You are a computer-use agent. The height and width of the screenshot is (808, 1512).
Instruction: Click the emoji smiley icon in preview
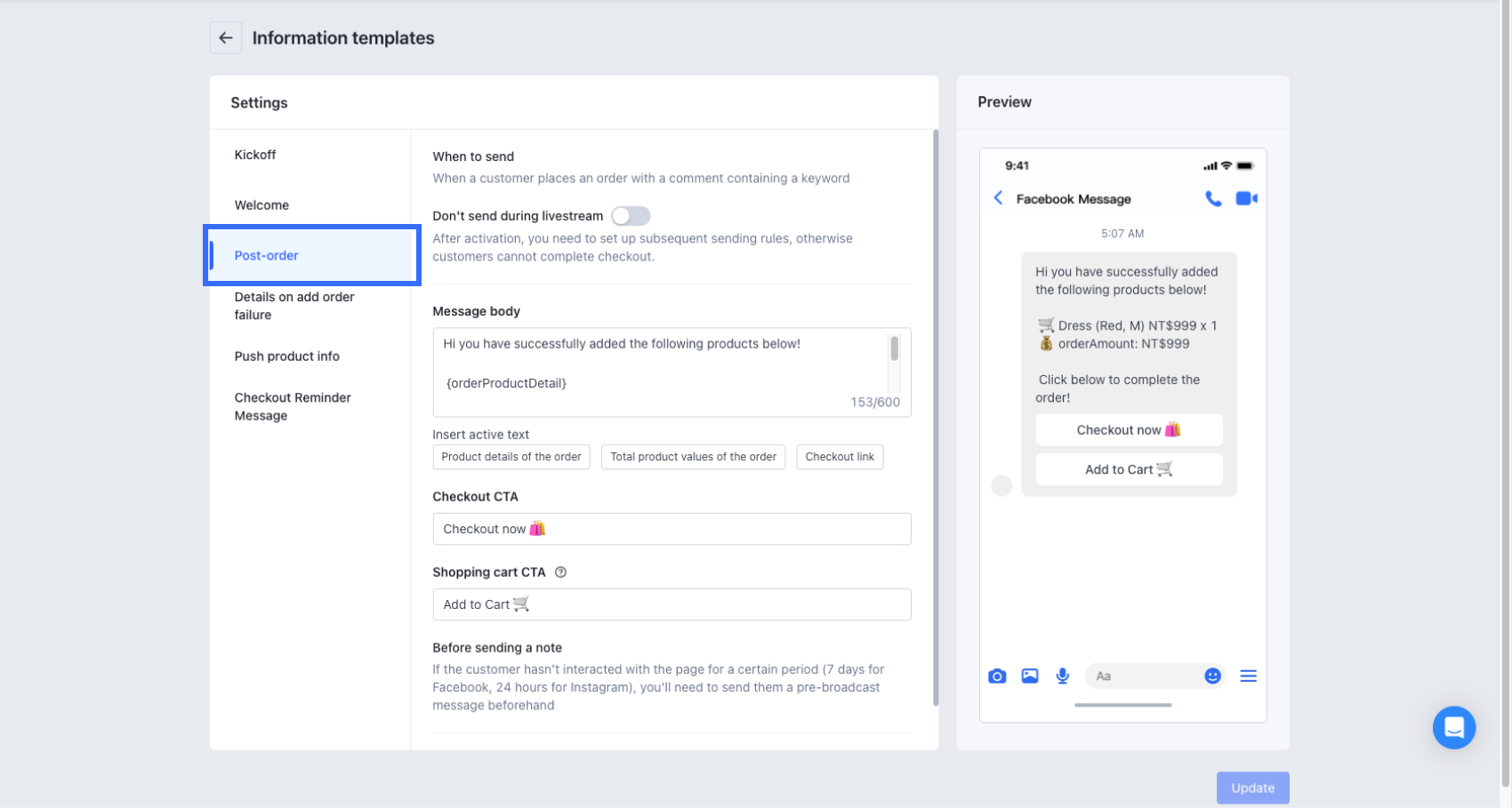tap(1212, 676)
